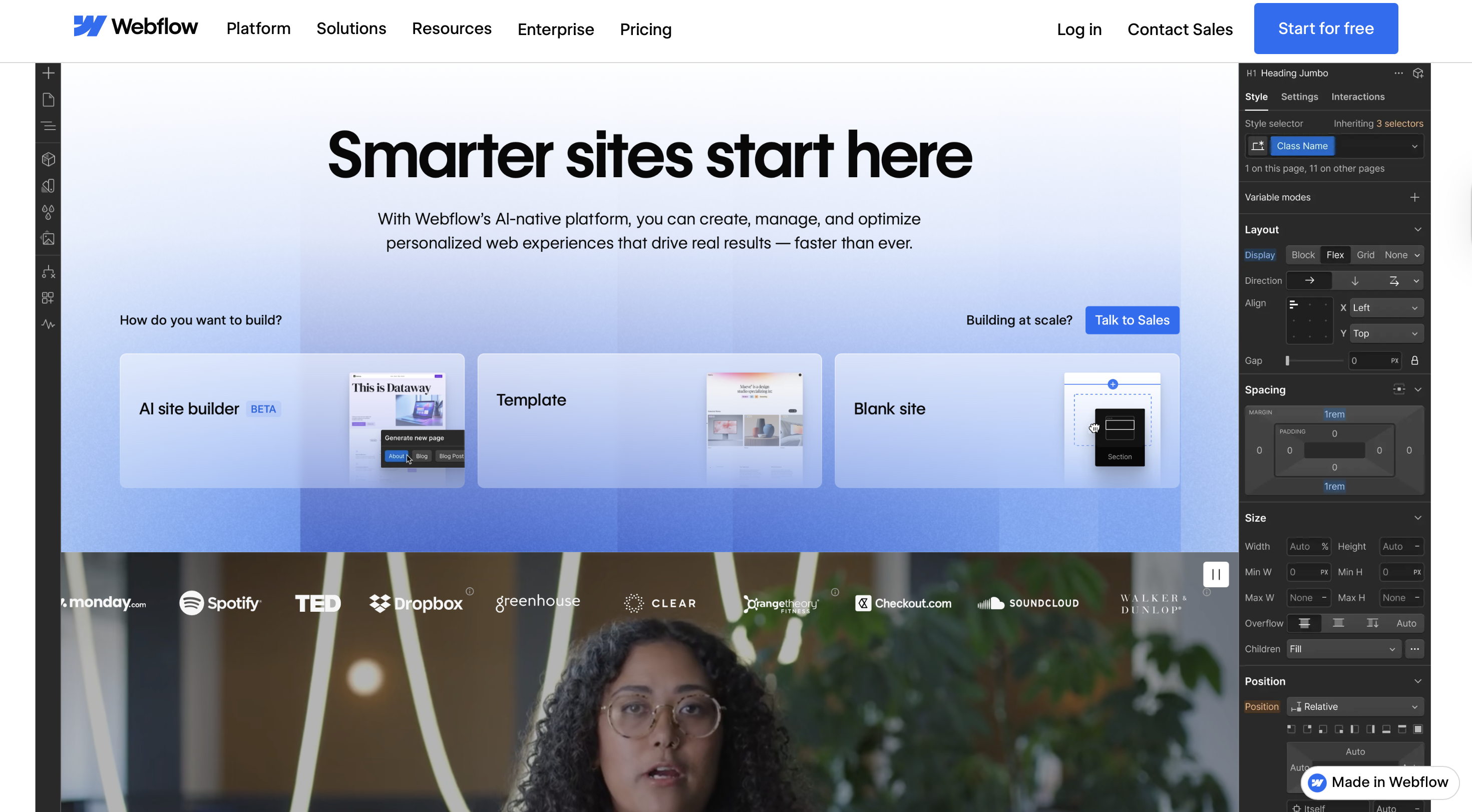
Task: Open the Navigator panel icon
Action: tap(49, 126)
